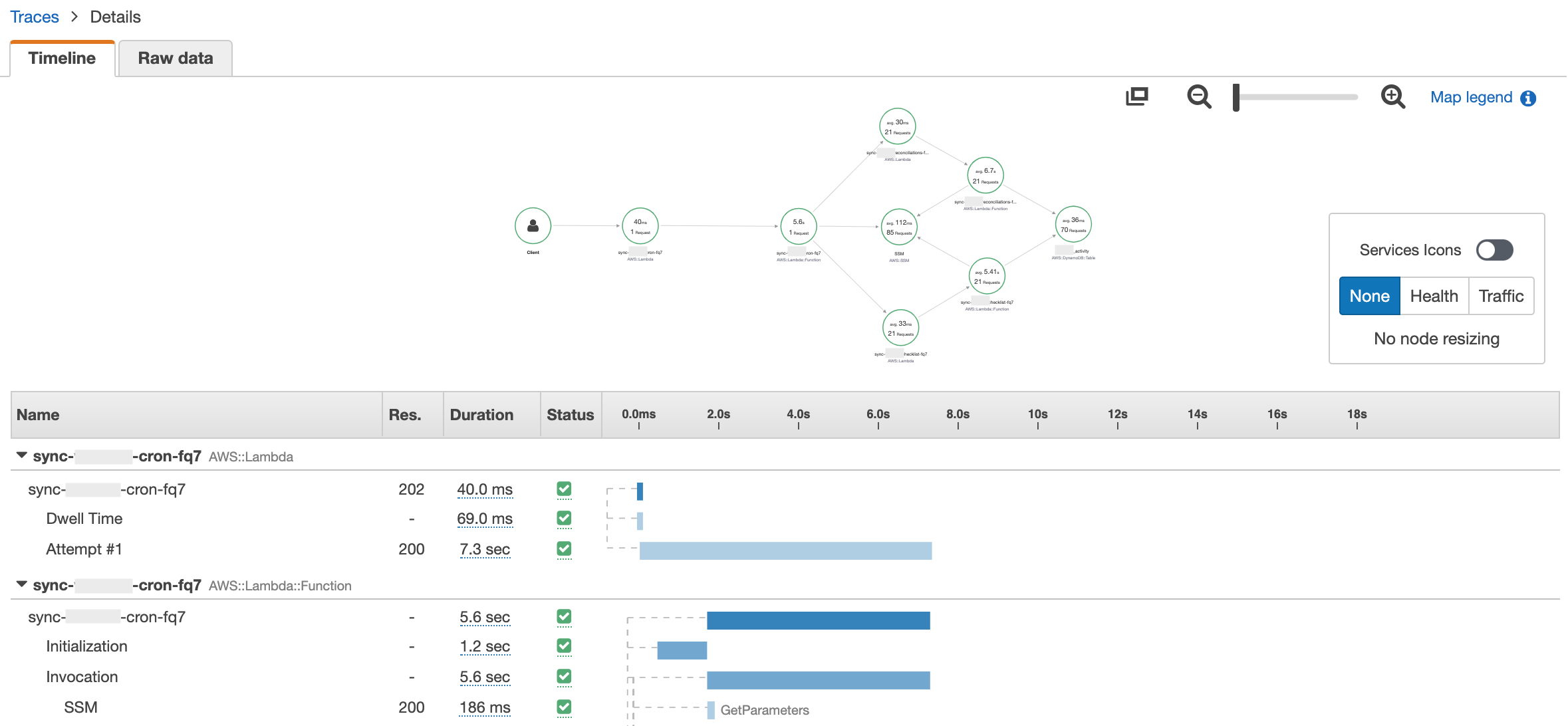The width and height of the screenshot is (1568, 726).
Task: Click the Attempt #1 timeline bar
Action: pos(785,550)
